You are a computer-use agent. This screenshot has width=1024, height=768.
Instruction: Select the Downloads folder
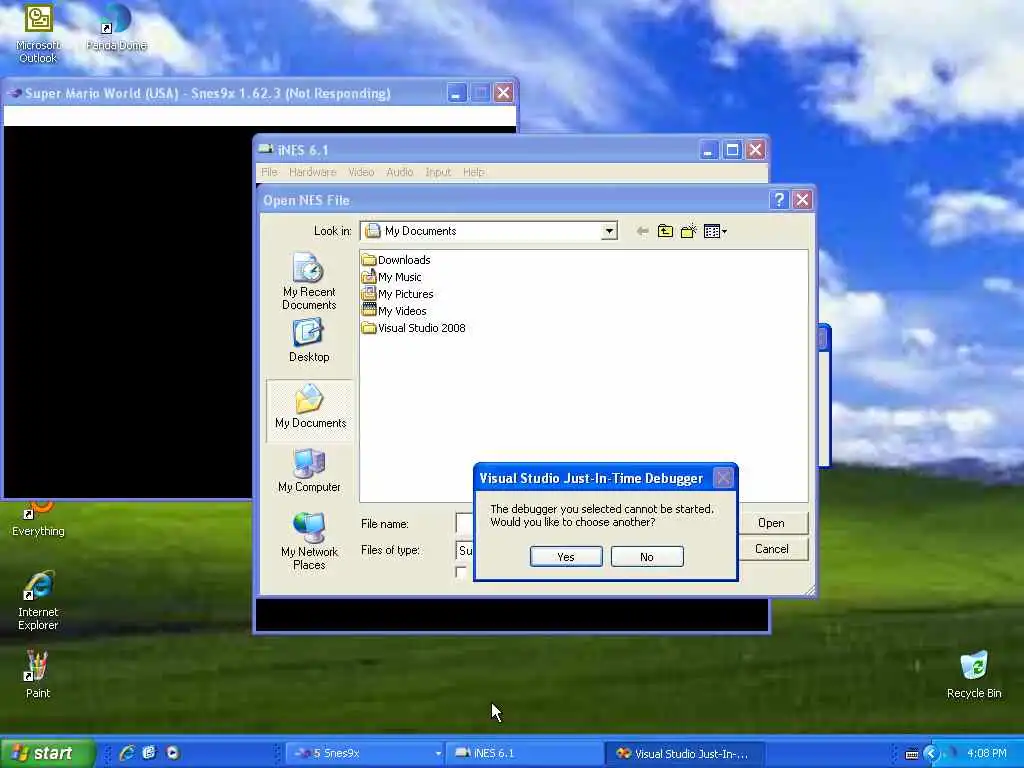coord(396,260)
